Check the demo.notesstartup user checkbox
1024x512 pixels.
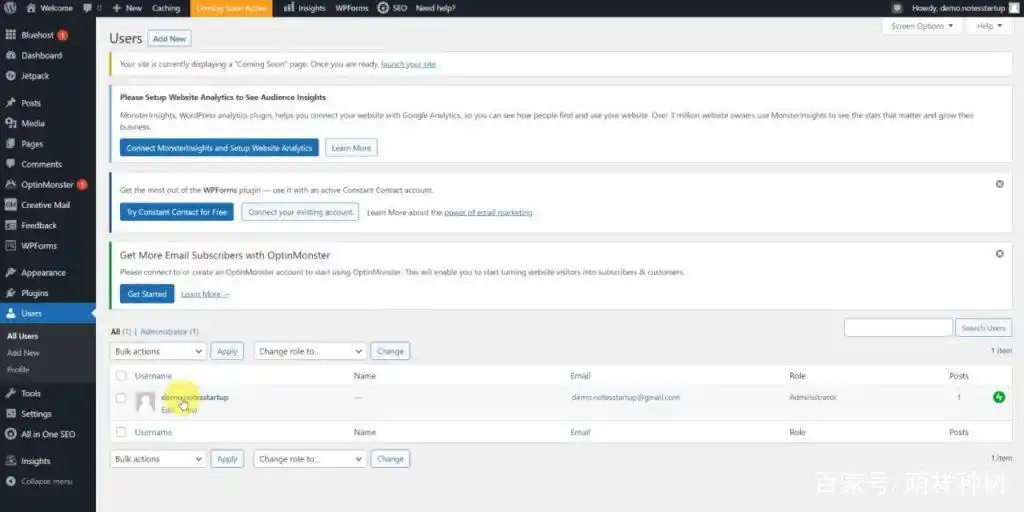(x=121, y=398)
